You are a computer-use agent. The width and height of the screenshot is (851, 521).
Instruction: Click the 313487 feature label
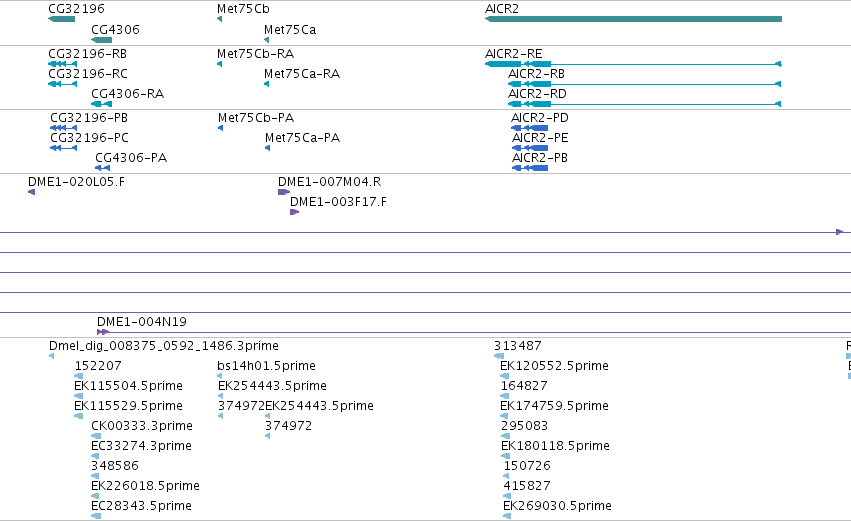click(517, 346)
